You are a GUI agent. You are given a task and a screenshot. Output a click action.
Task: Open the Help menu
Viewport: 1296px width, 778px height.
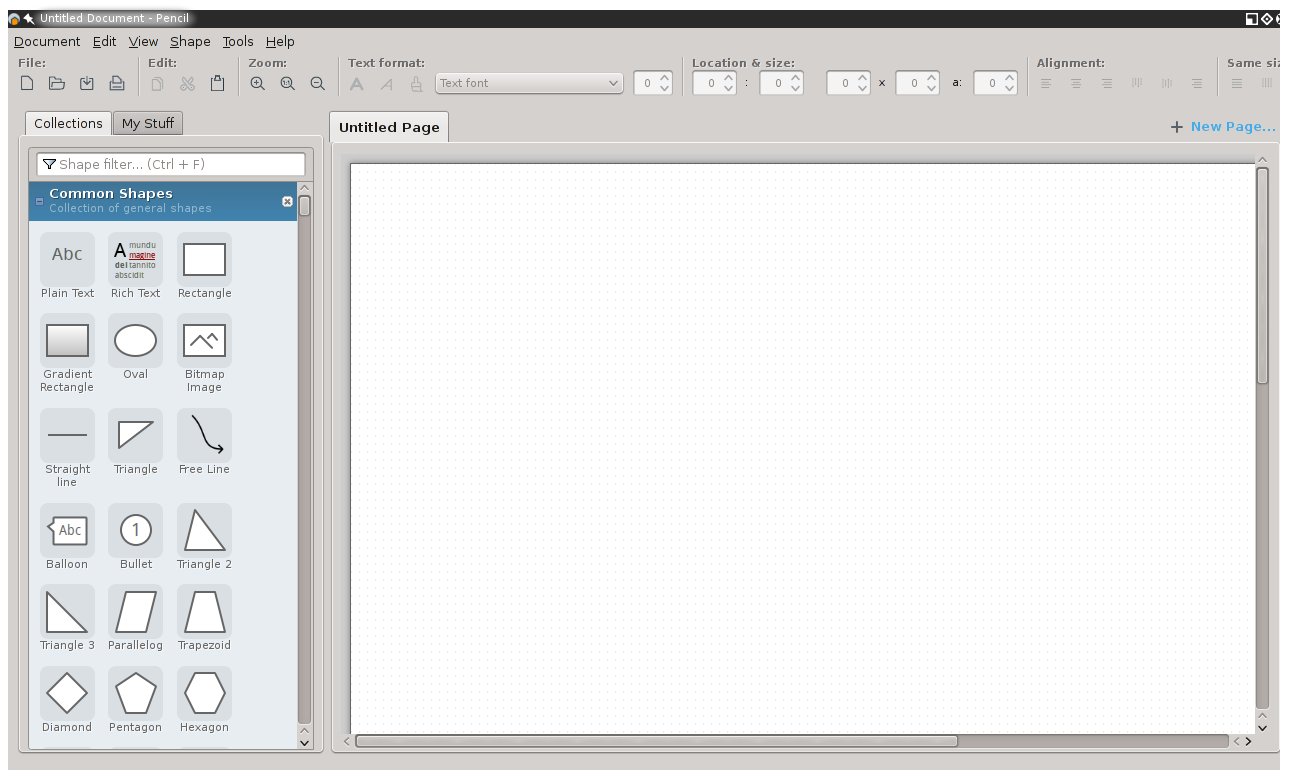pyautogui.click(x=280, y=41)
